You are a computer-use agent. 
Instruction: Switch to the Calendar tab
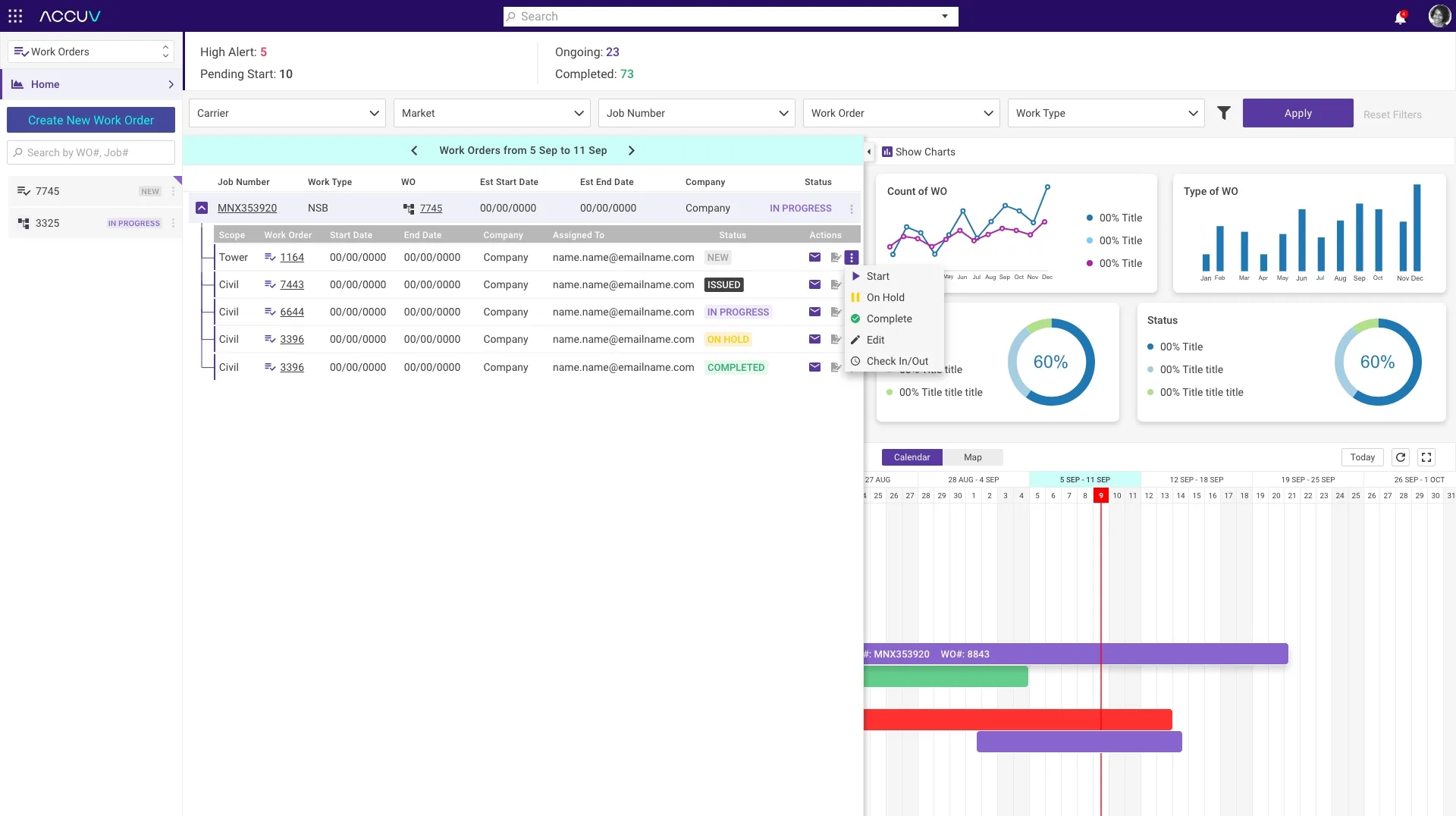pyautogui.click(x=912, y=457)
